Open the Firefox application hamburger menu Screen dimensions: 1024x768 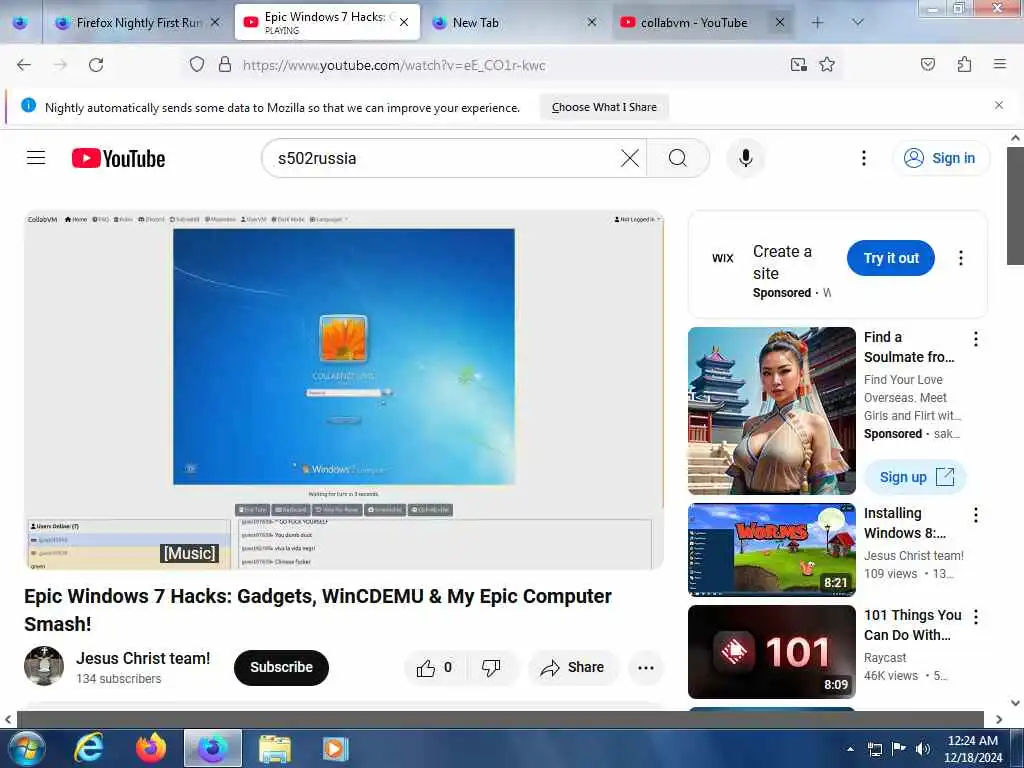coord(999,64)
